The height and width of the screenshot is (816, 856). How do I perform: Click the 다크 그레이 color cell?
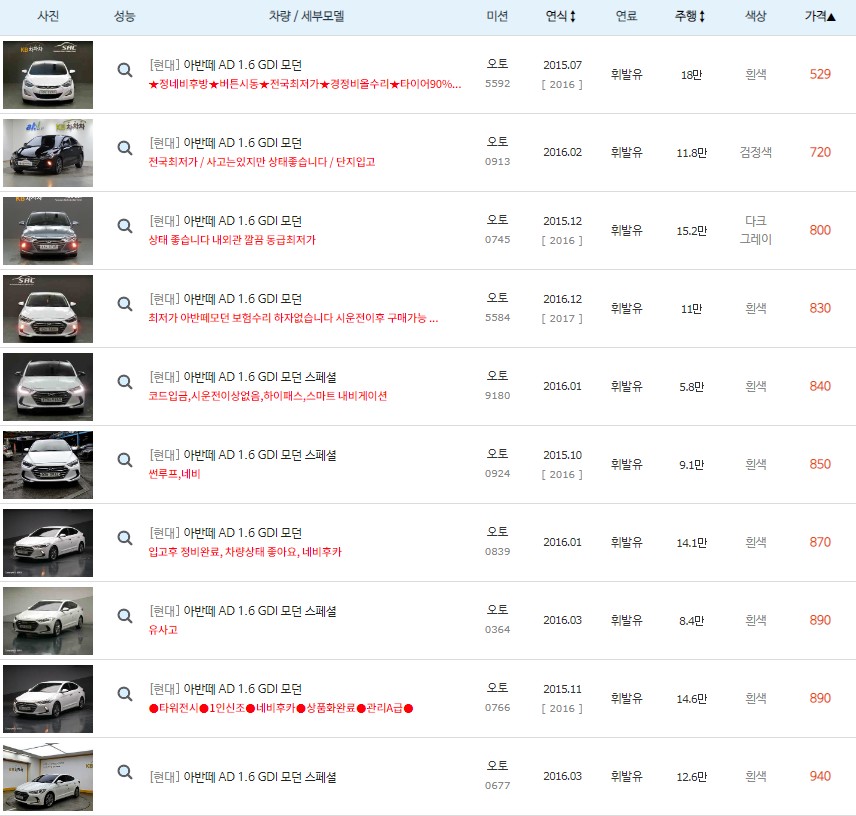756,230
